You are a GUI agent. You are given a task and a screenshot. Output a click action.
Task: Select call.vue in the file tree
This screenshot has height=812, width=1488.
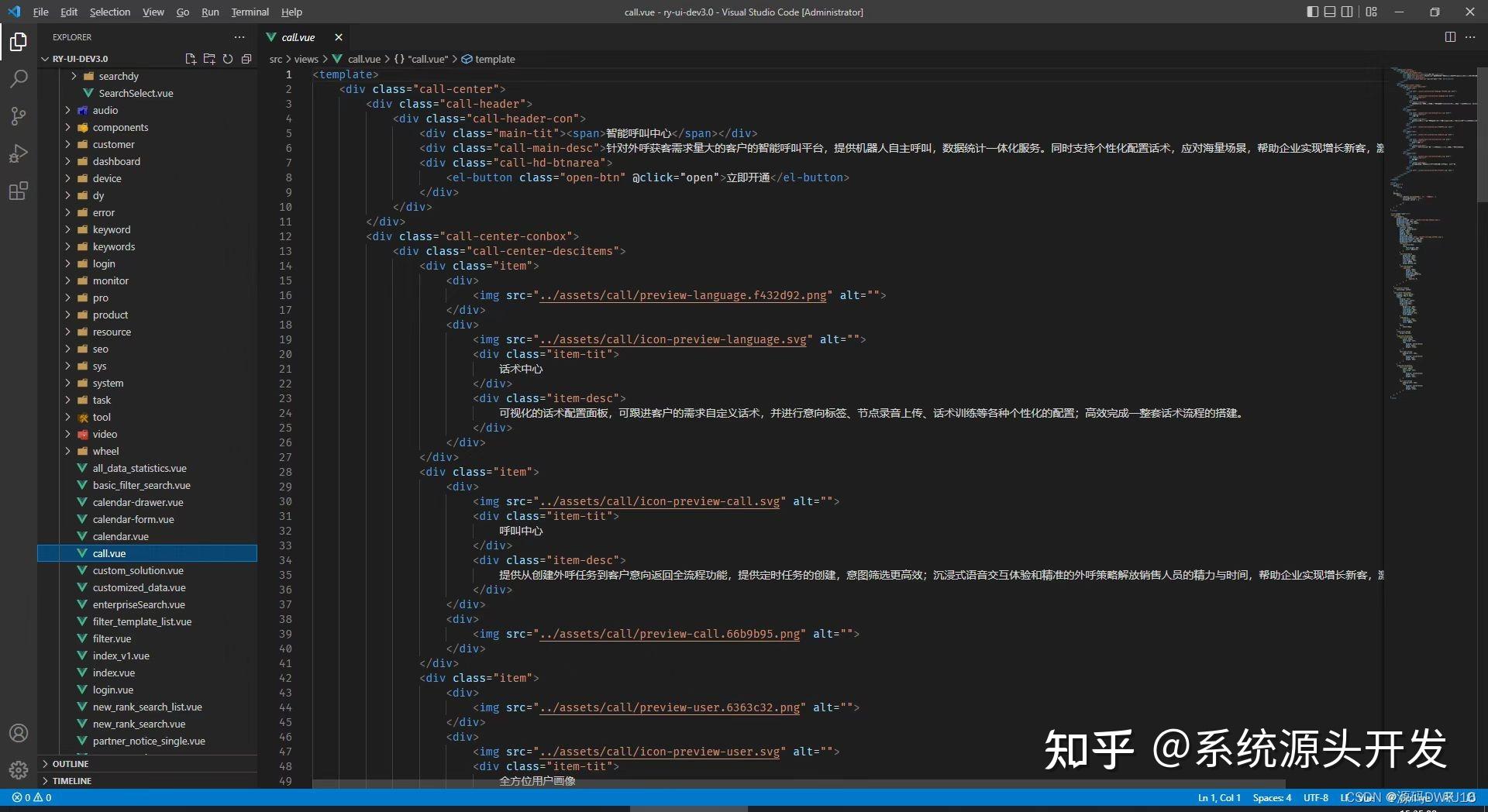(147, 553)
